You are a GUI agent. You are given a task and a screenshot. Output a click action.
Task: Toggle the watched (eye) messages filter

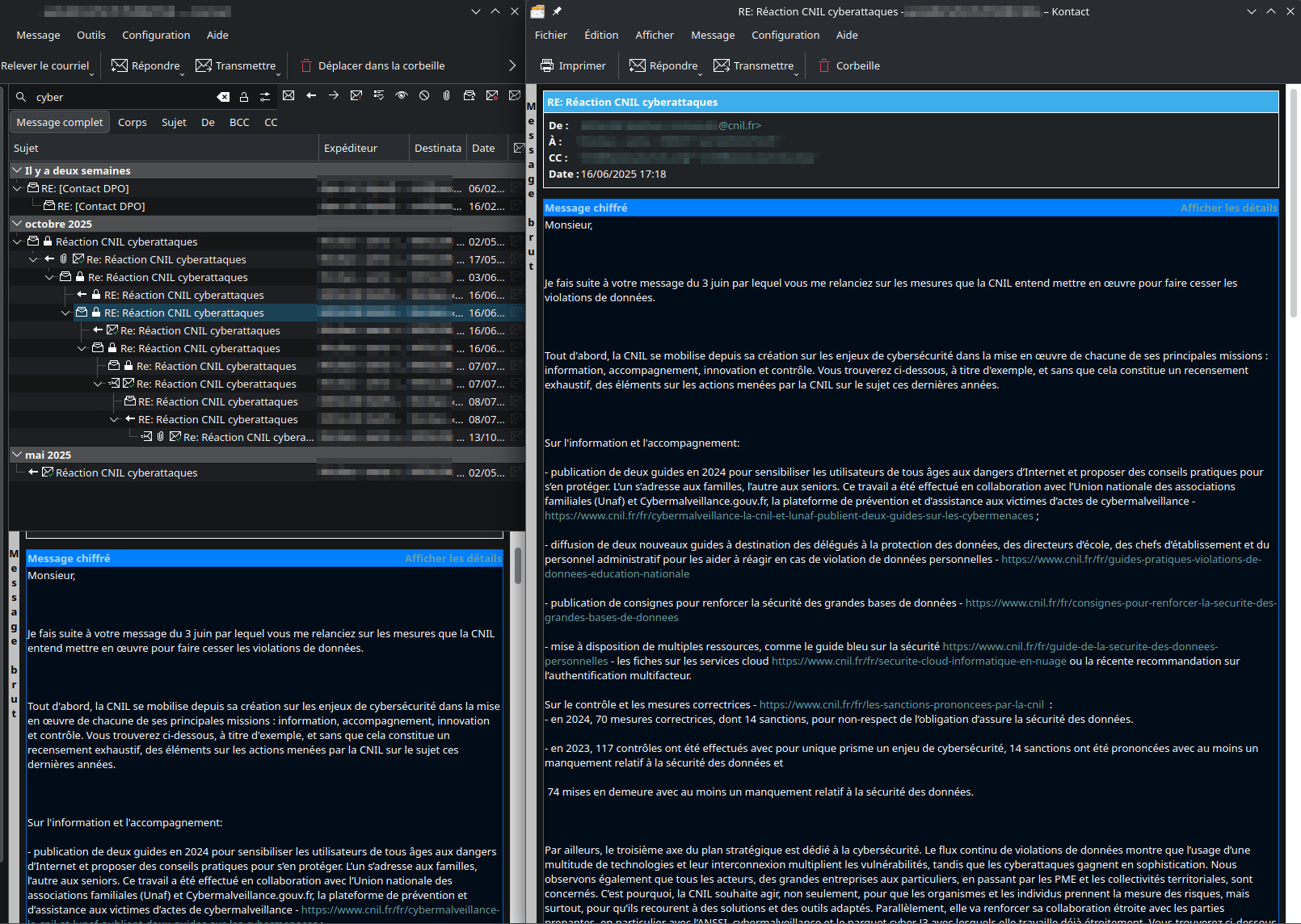coord(402,96)
